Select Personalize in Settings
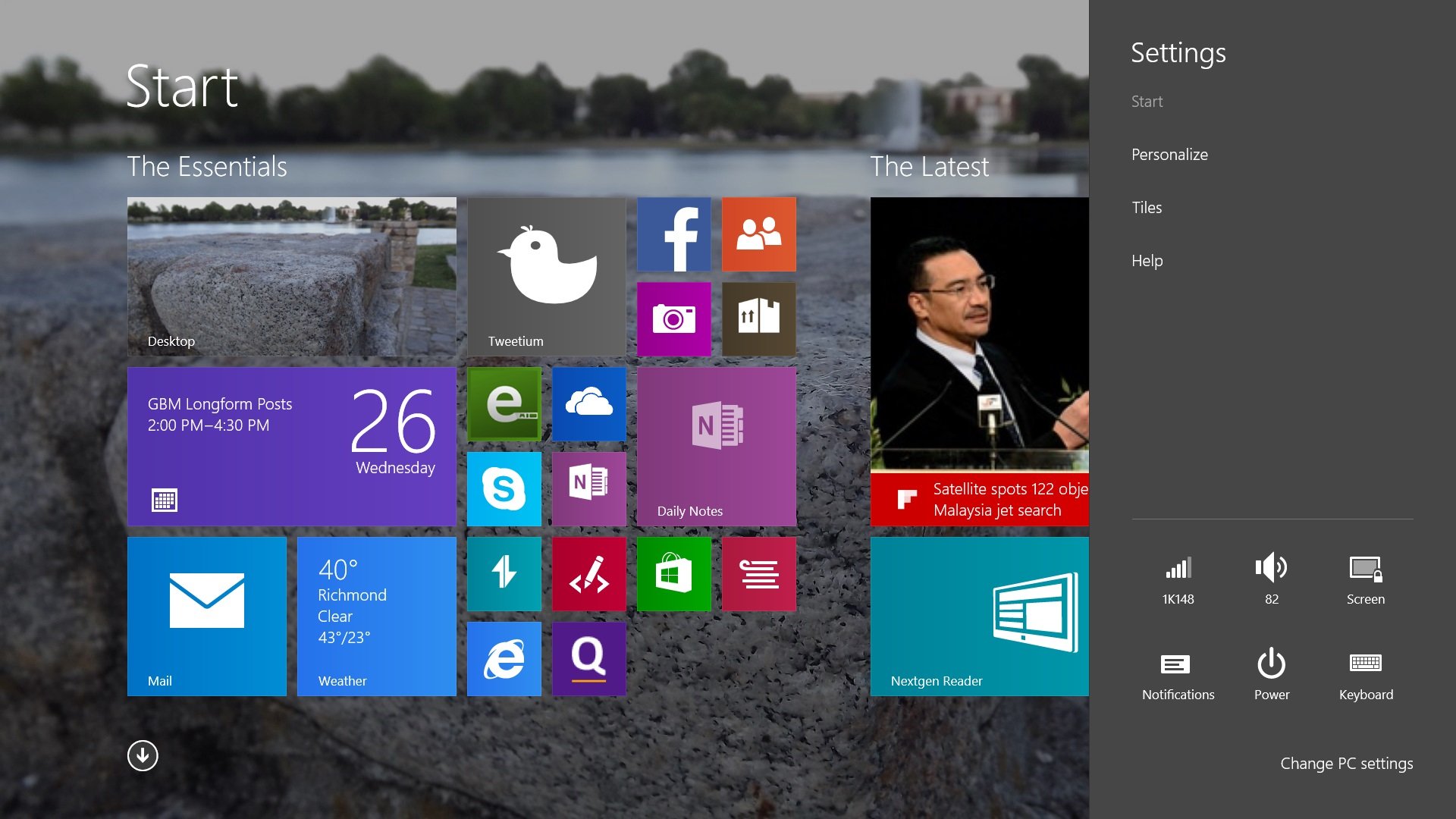 1169,155
